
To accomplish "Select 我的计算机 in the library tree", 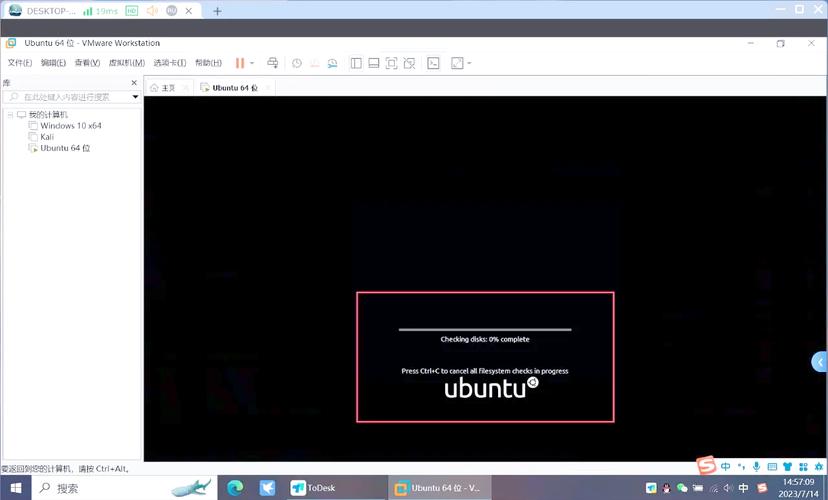I will [x=48, y=115].
